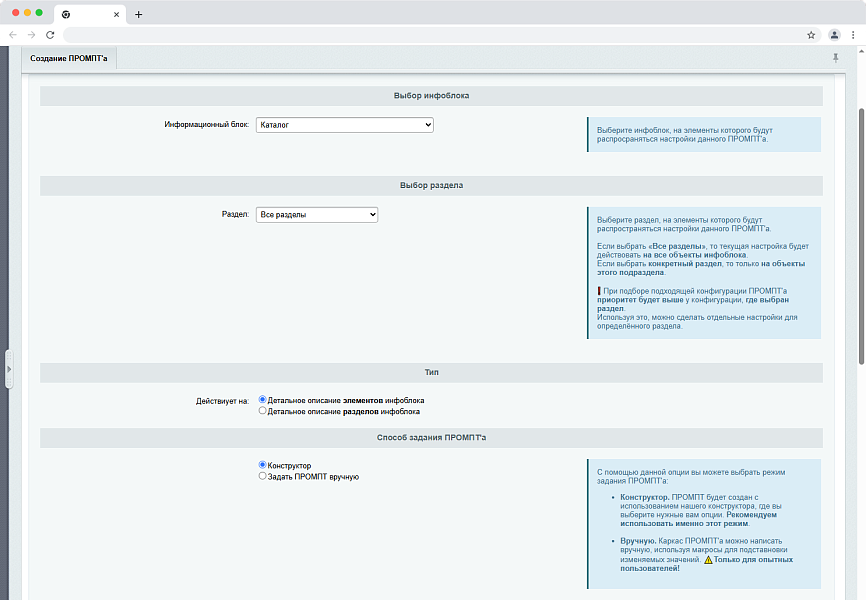Expand the collapsed left sidebar handle
This screenshot has height=600, width=866.
click(9, 369)
